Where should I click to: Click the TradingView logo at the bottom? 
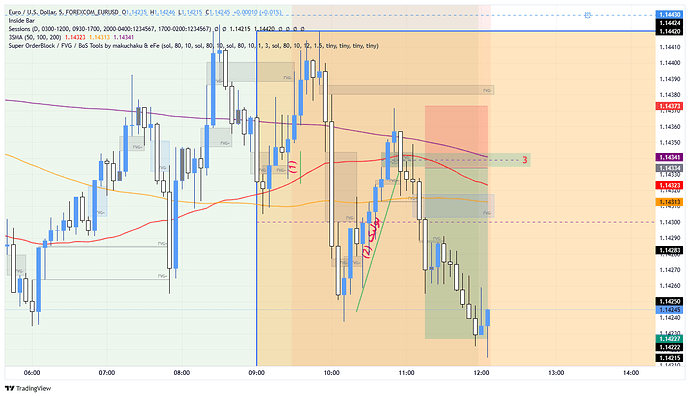pos(28,388)
